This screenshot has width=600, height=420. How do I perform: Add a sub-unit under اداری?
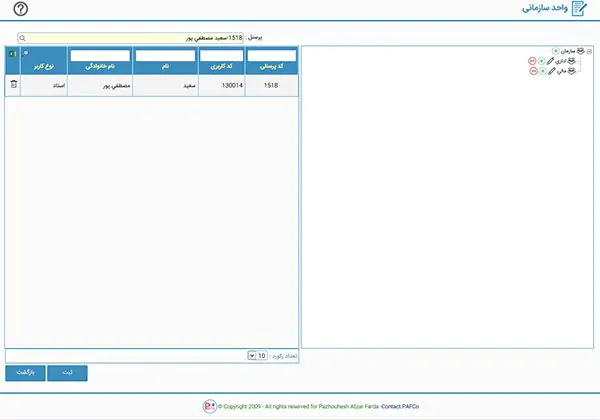[x=541, y=61]
